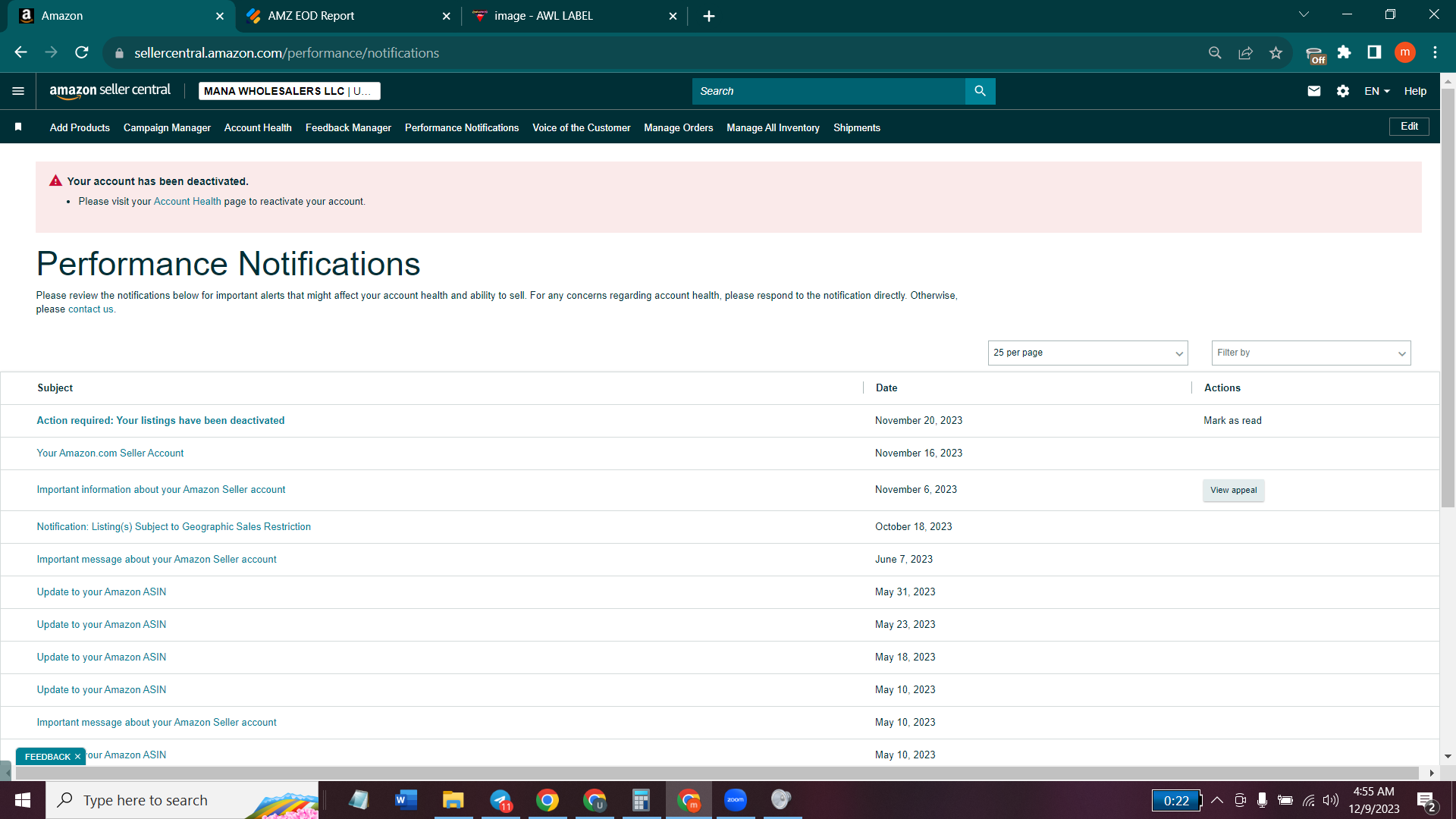Click the Amazon Seller Central logo
Screen dimensions: 1456x819
tap(110, 91)
